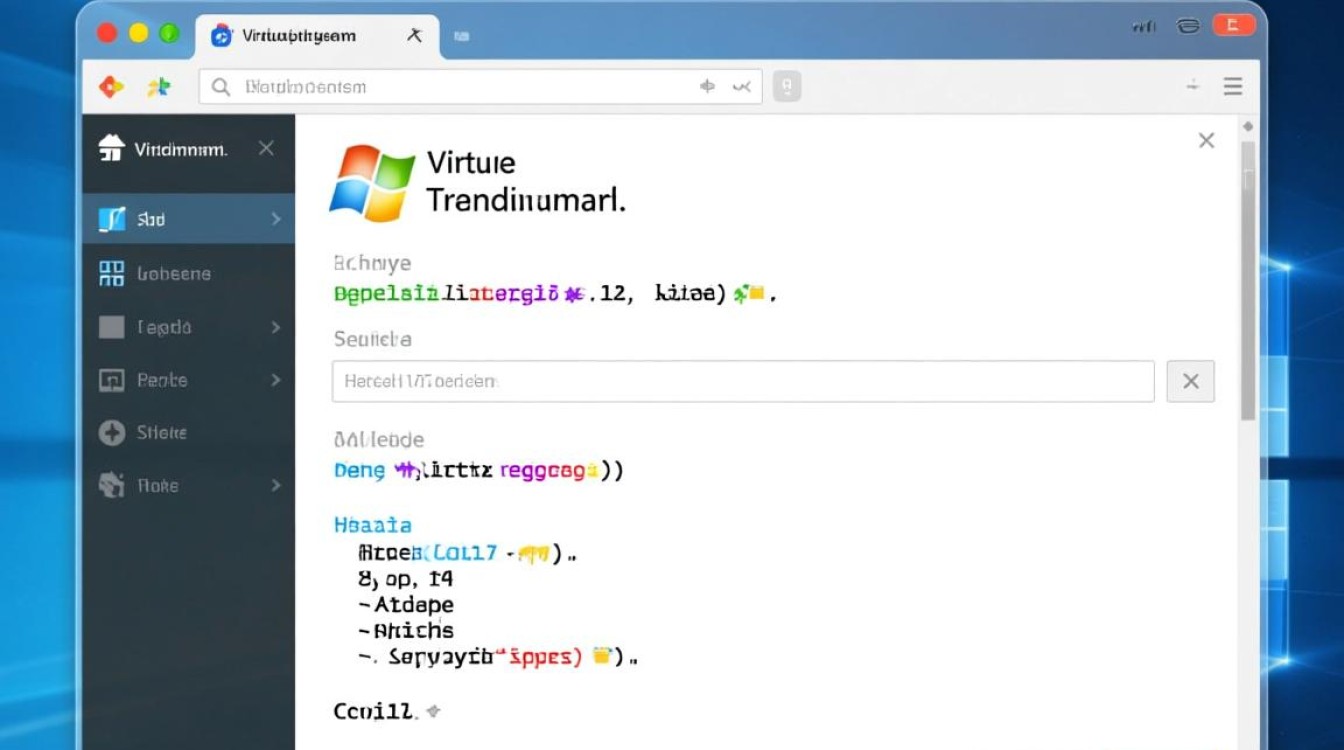This screenshot has height=750, width=1344.
Task: Expand the Tegeda sidebar item chevron
Action: [x=276, y=327]
